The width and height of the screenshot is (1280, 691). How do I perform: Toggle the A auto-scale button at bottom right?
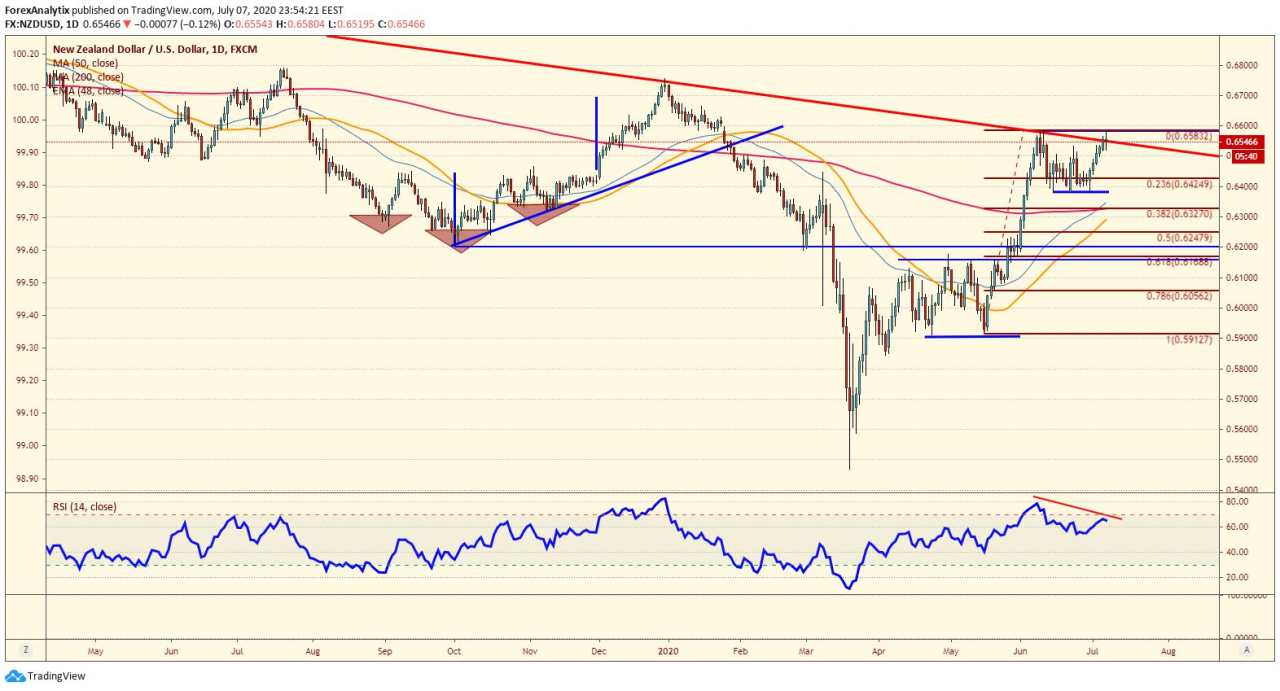[1246, 649]
